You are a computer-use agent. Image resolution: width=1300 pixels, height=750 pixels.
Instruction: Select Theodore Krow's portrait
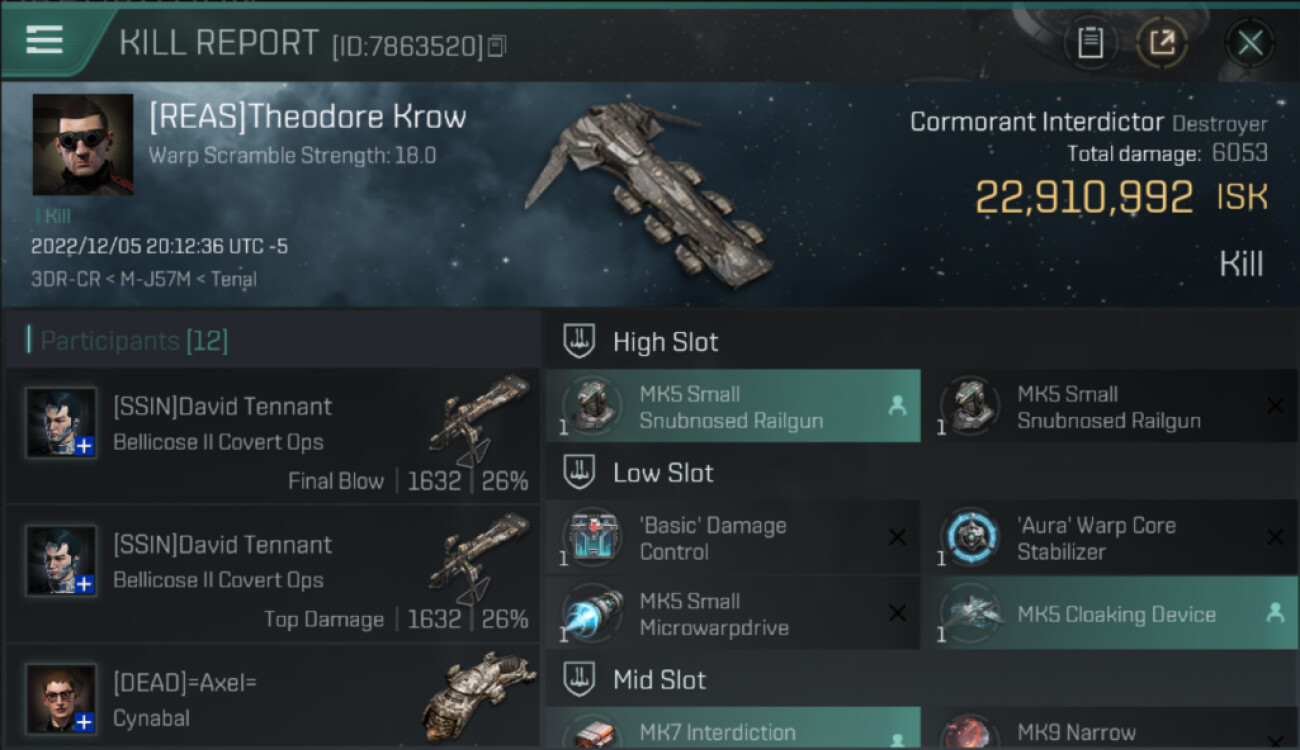83,144
